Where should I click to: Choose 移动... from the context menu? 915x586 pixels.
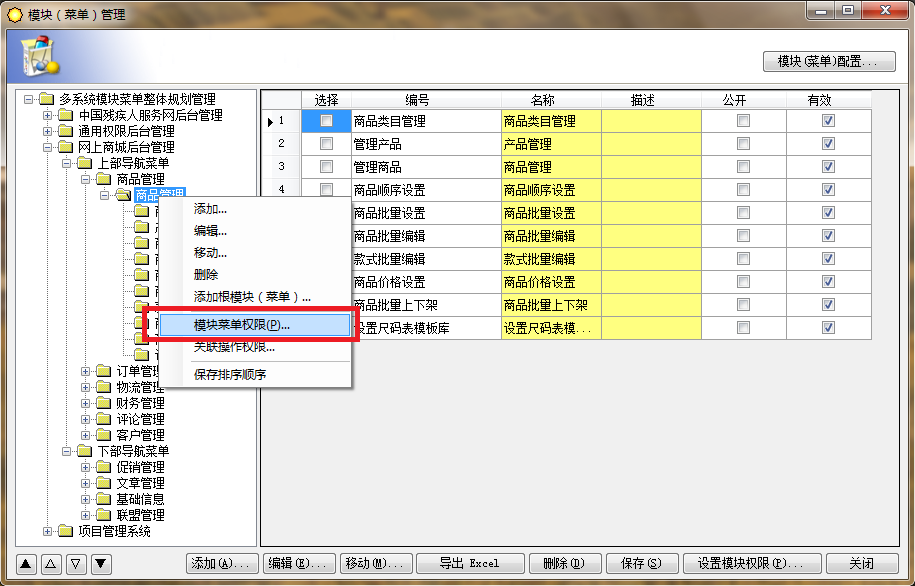click(x=255, y=253)
